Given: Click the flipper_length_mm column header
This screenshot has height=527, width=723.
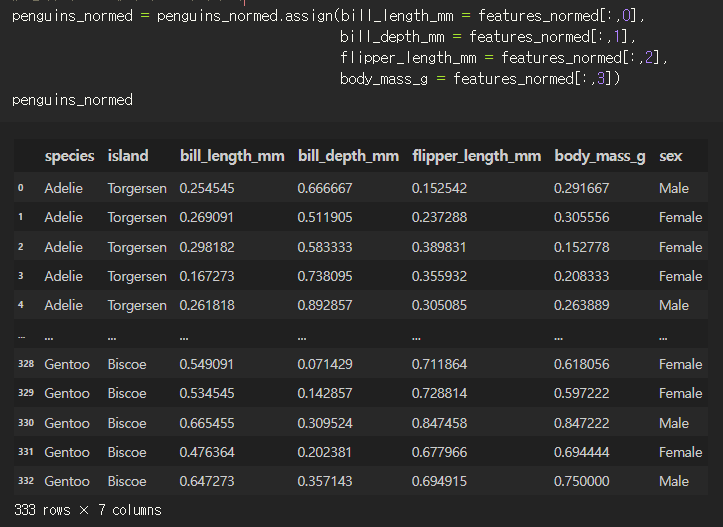Looking at the screenshot, I should [476, 156].
